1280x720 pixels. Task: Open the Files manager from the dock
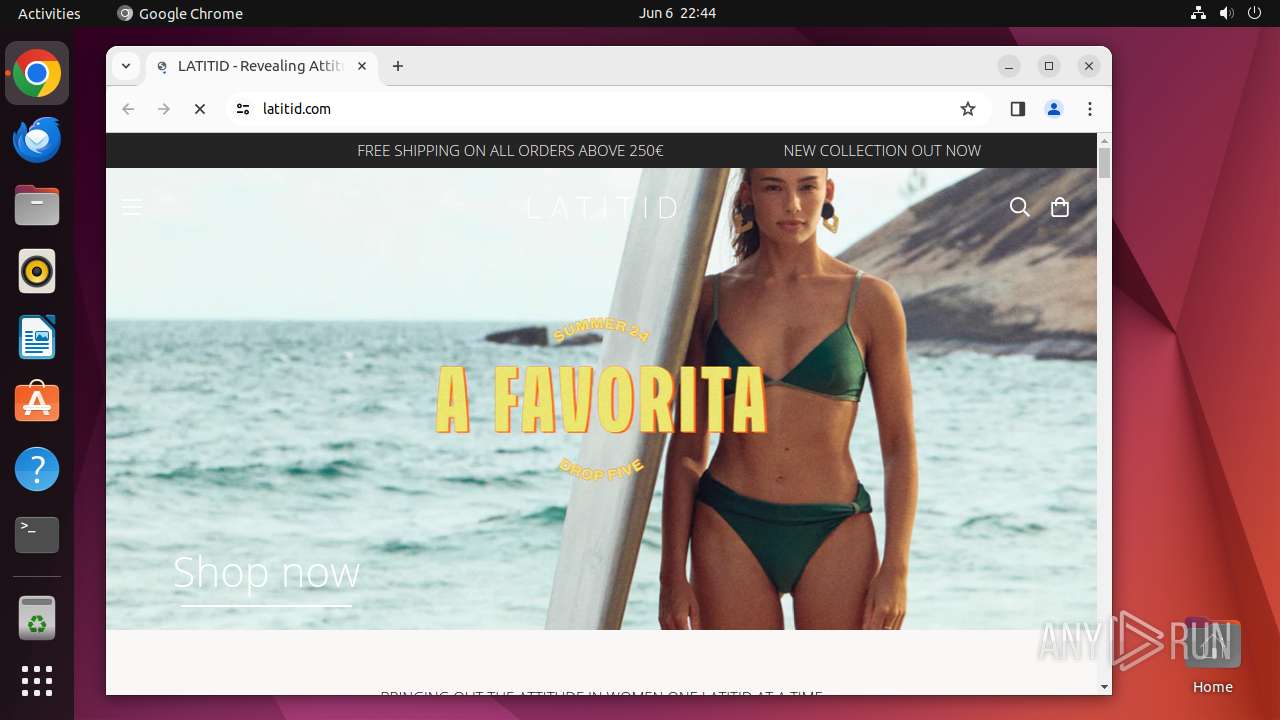click(37, 206)
